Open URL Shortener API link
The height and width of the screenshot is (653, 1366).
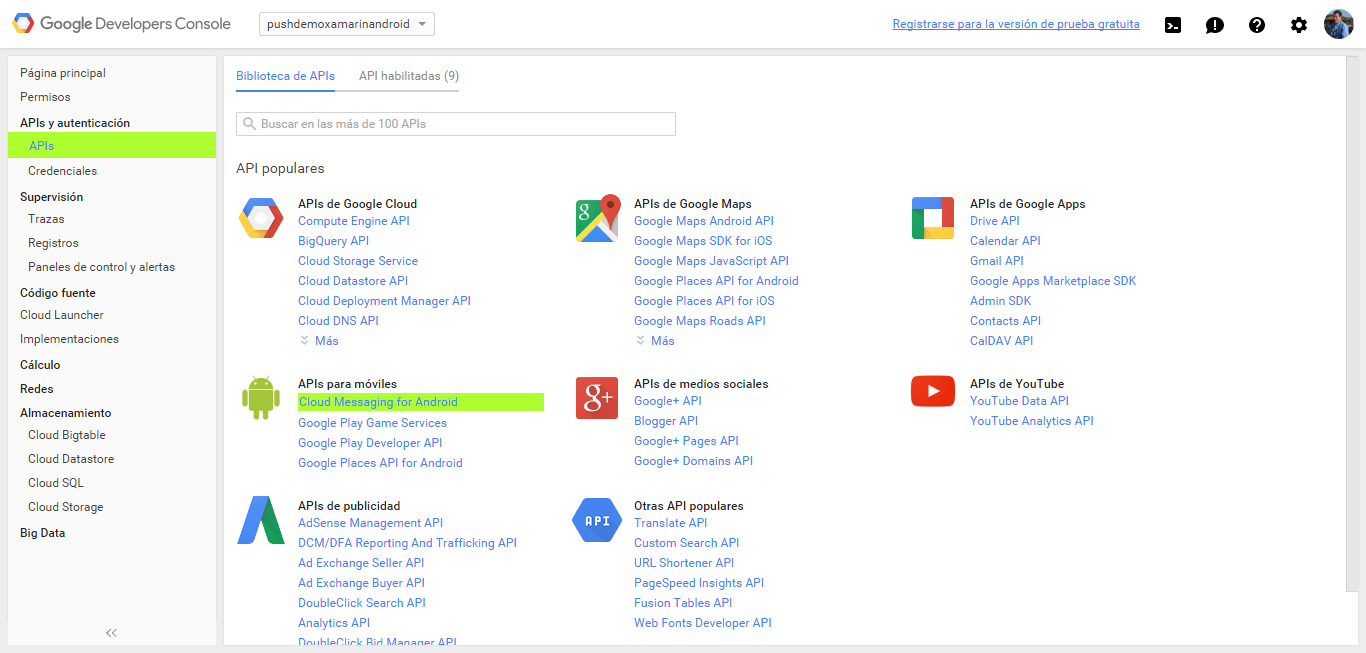pos(684,563)
